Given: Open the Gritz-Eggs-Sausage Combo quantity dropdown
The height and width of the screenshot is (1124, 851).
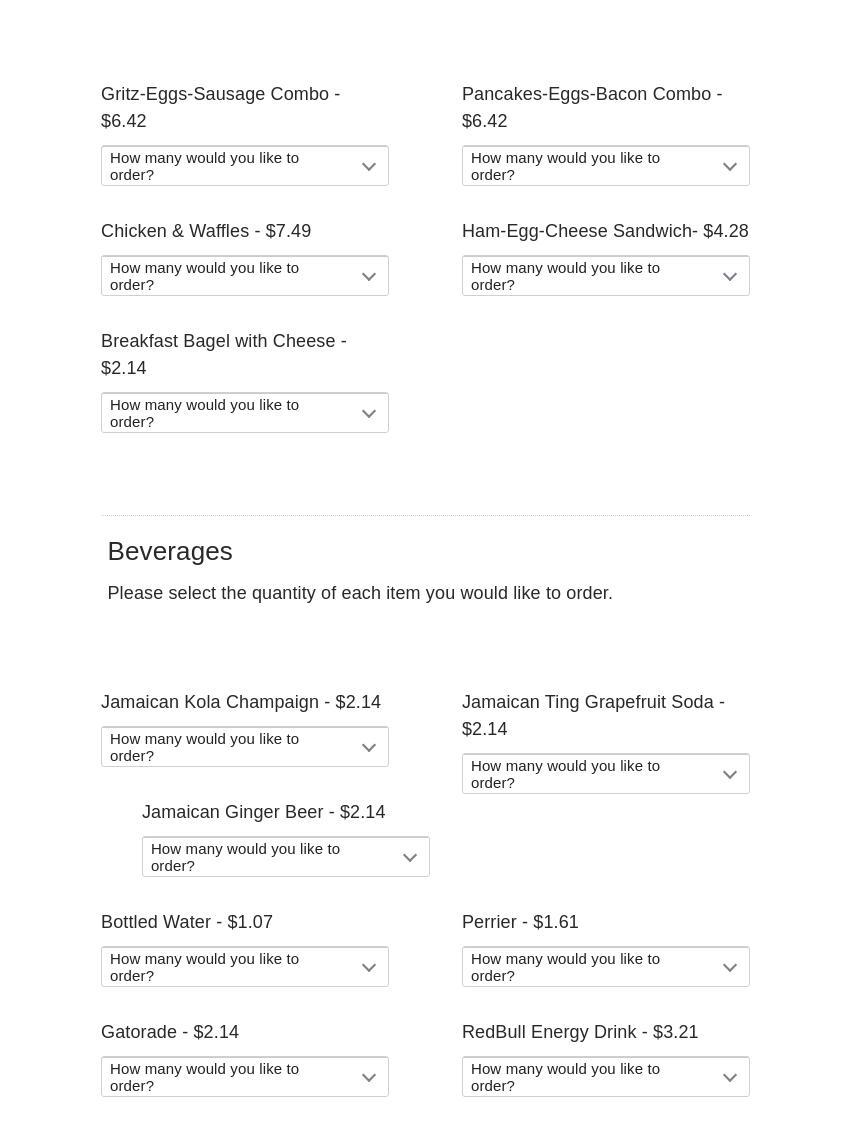Looking at the screenshot, I should point(244,166).
